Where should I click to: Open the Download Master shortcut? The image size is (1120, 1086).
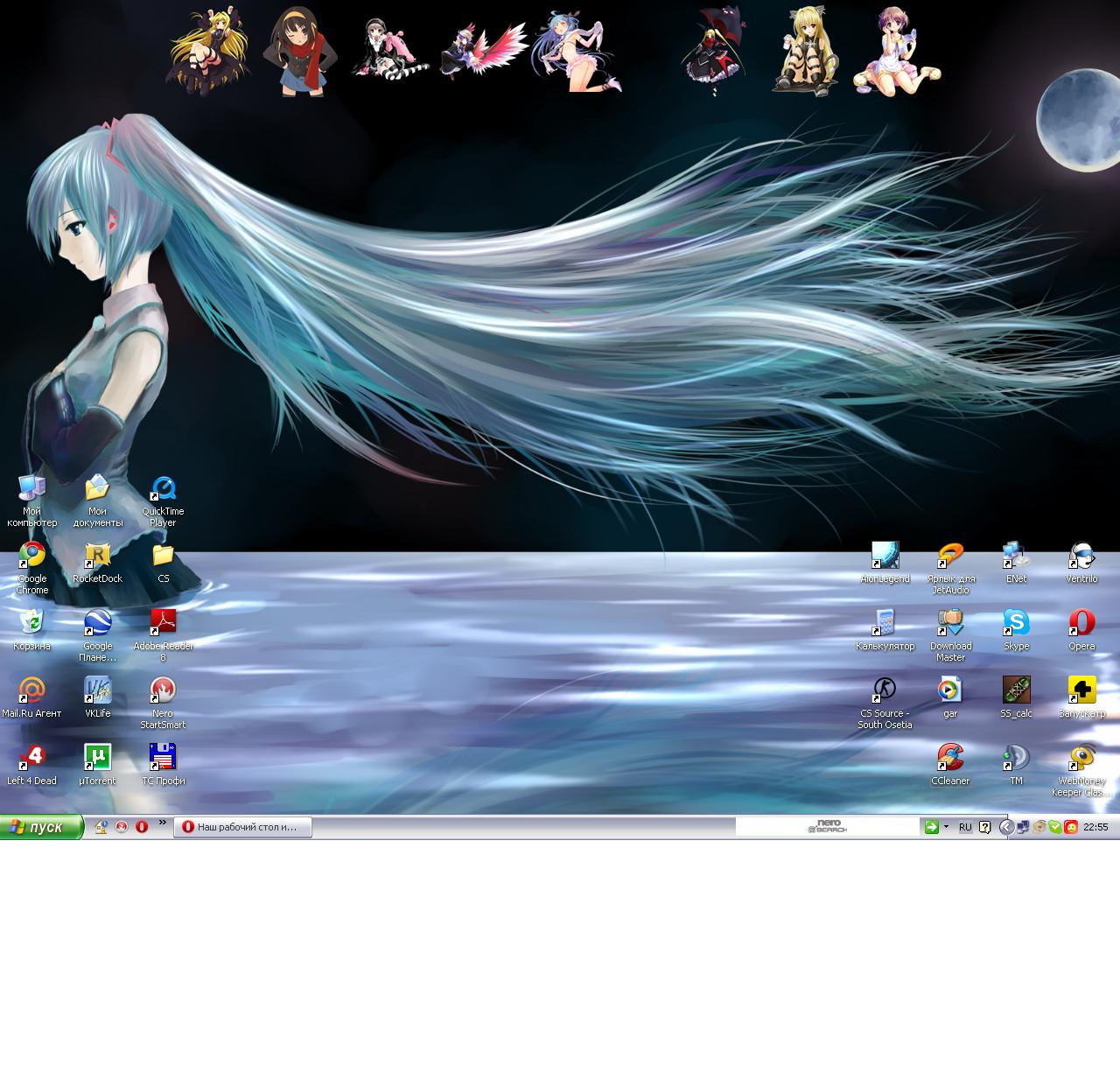pyautogui.click(x=950, y=623)
